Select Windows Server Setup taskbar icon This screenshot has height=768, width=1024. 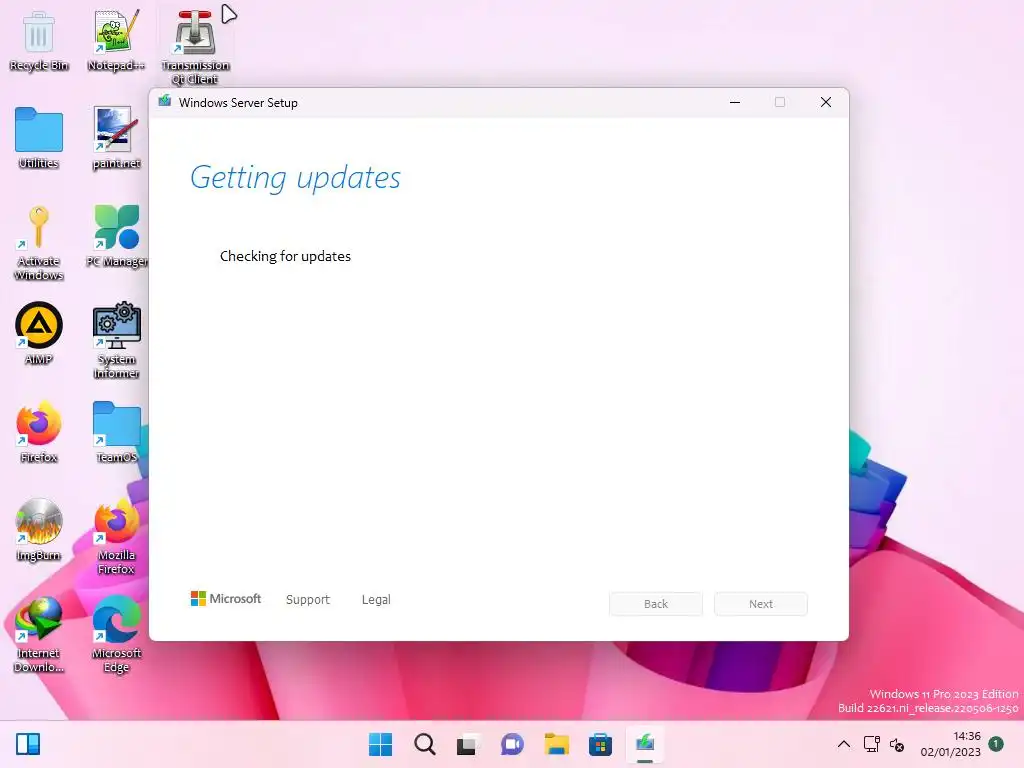tap(645, 744)
